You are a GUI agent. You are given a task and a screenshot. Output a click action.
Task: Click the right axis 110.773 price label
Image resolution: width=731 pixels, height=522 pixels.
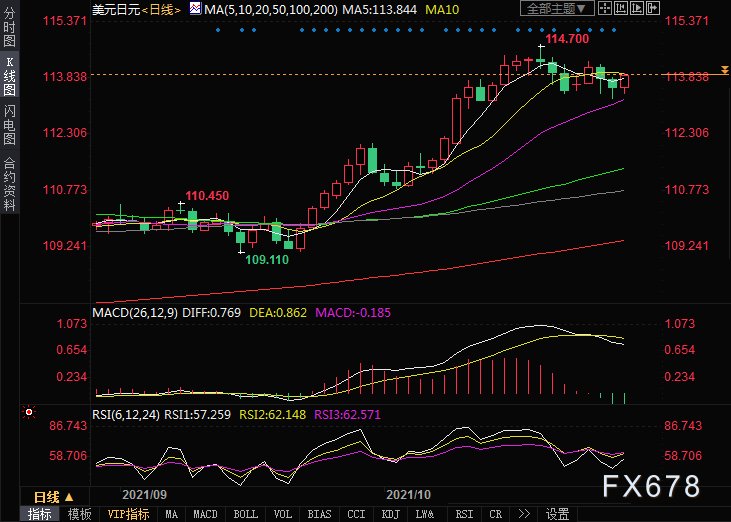point(687,190)
